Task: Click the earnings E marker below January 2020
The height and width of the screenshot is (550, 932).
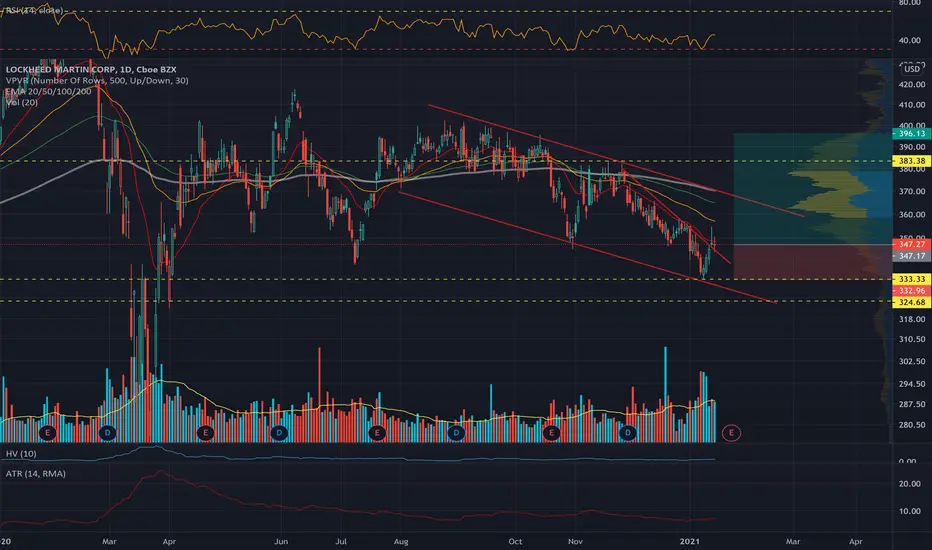Action: pos(48,433)
